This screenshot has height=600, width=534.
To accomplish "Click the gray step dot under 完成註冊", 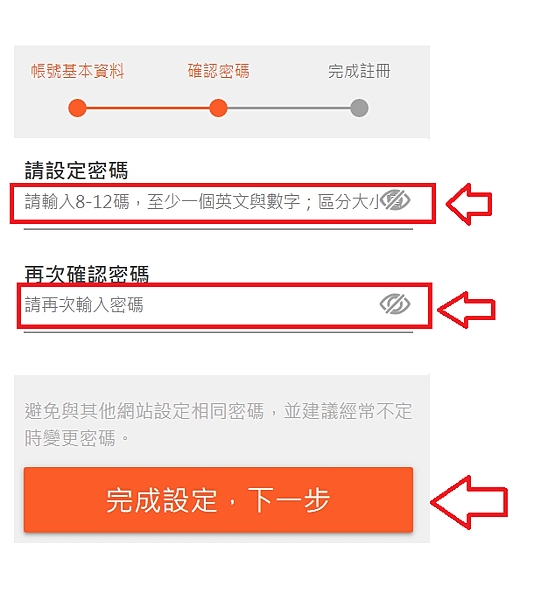I will [x=360, y=108].
